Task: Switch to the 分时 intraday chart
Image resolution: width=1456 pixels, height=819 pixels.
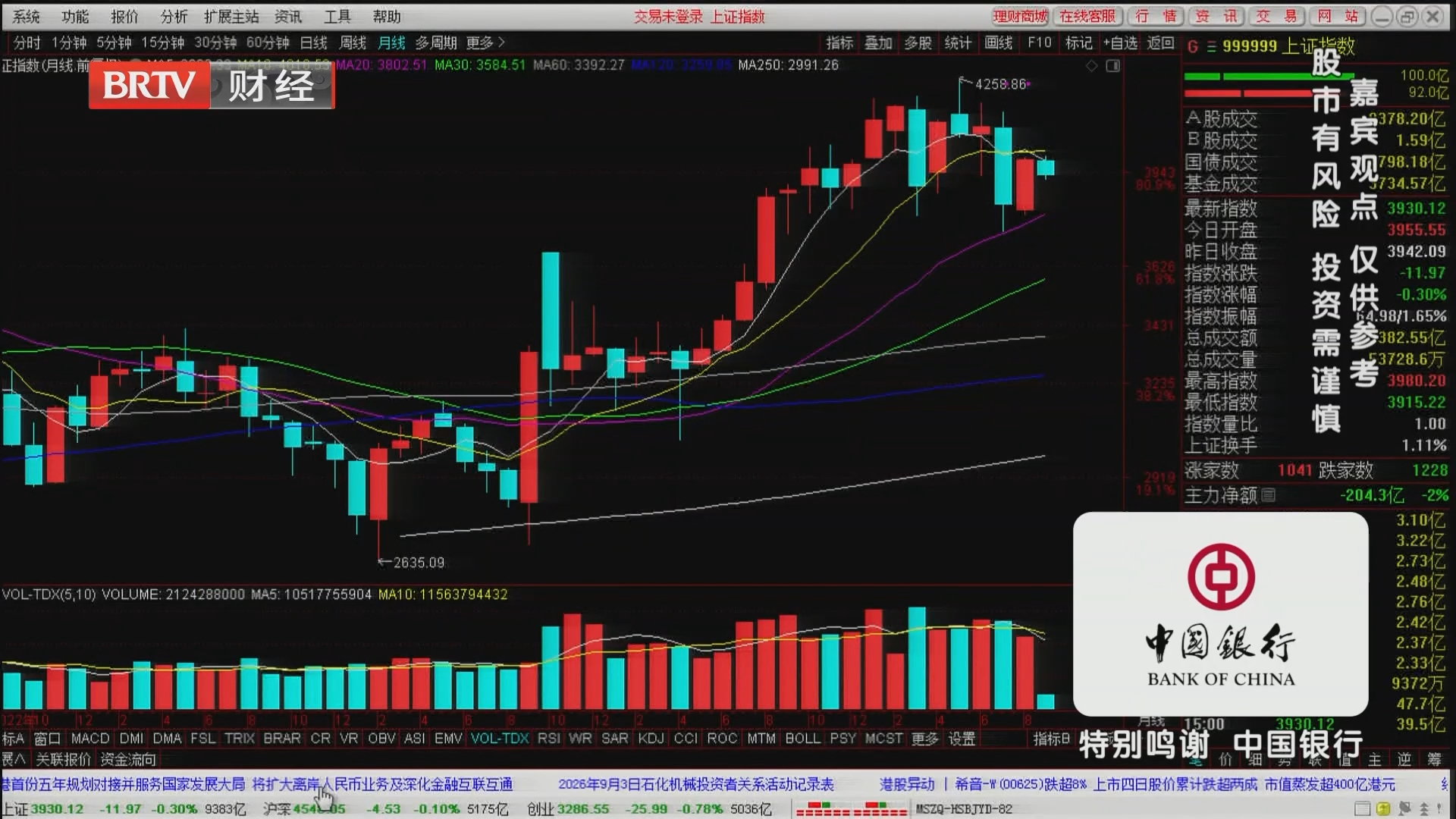Action: click(27, 43)
